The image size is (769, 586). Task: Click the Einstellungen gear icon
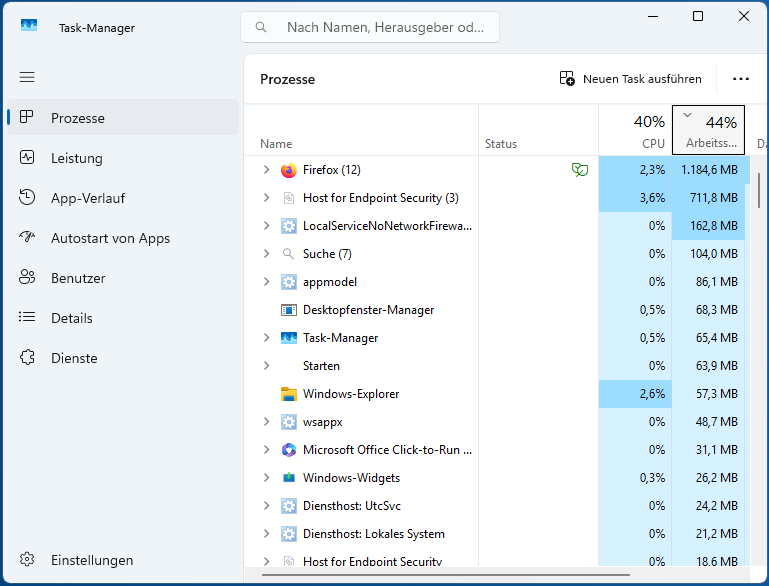point(26,560)
